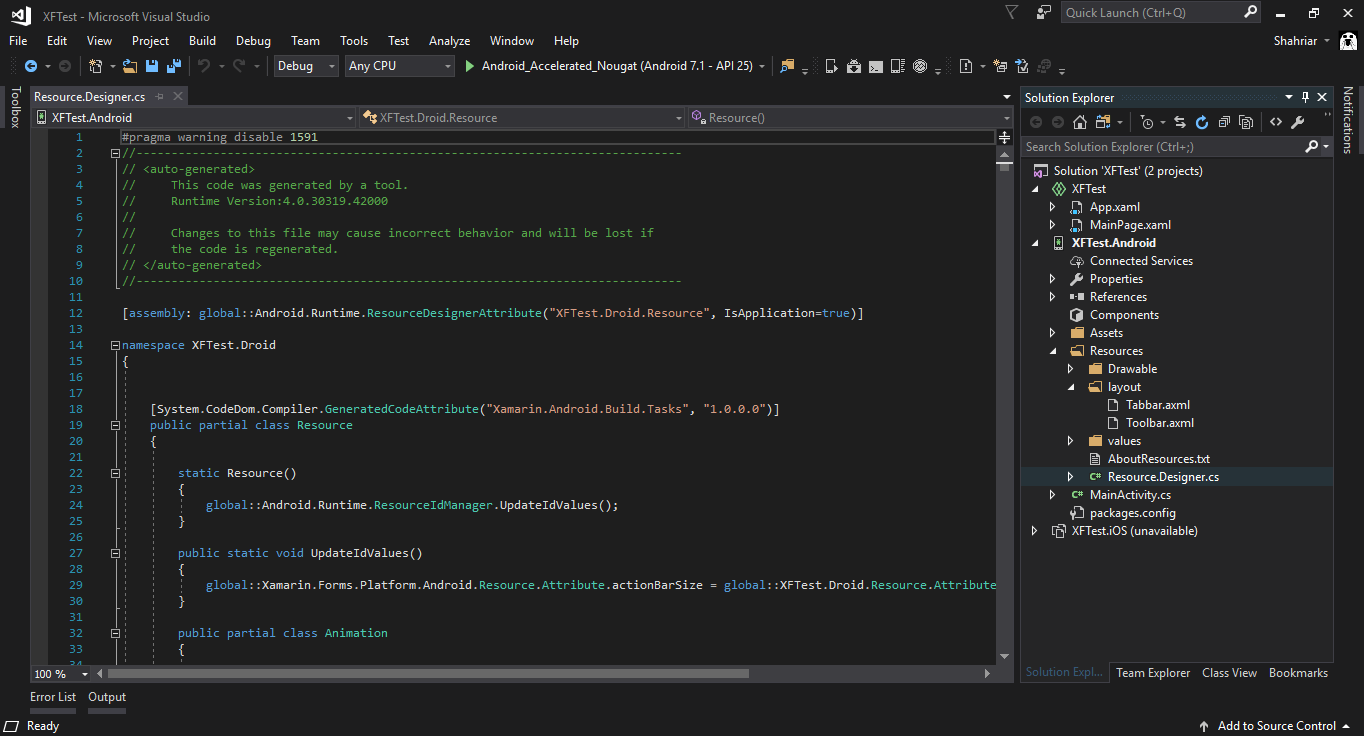Image resolution: width=1364 pixels, height=736 pixels.
Task: Click the New Project toolbar icon
Action: (x=95, y=66)
